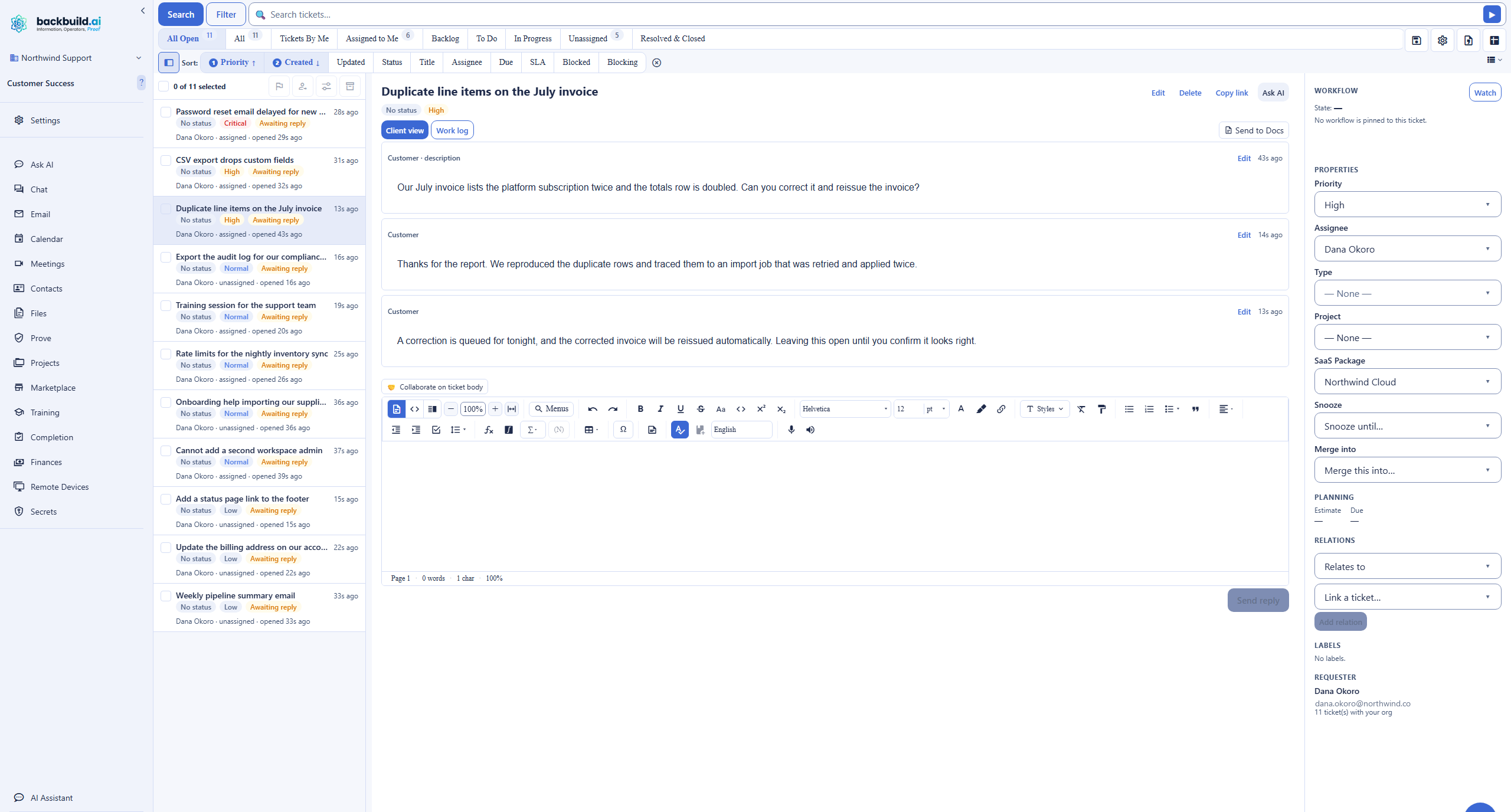Screen dimensions: 1511x812
Task: Open the Assignee dropdown showing Dana Okoro
Action: [x=1407, y=249]
